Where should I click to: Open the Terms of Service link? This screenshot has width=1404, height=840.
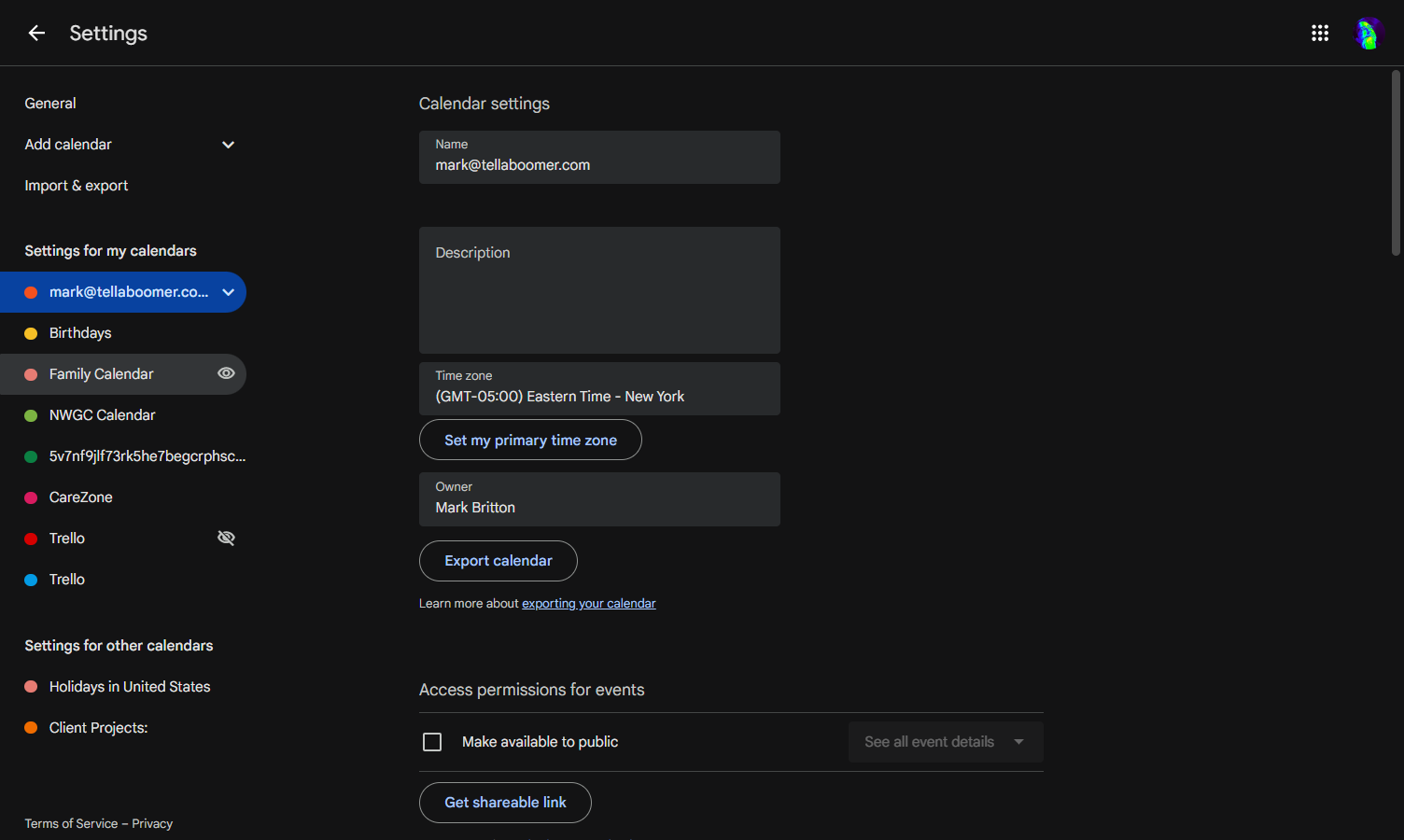pos(71,824)
